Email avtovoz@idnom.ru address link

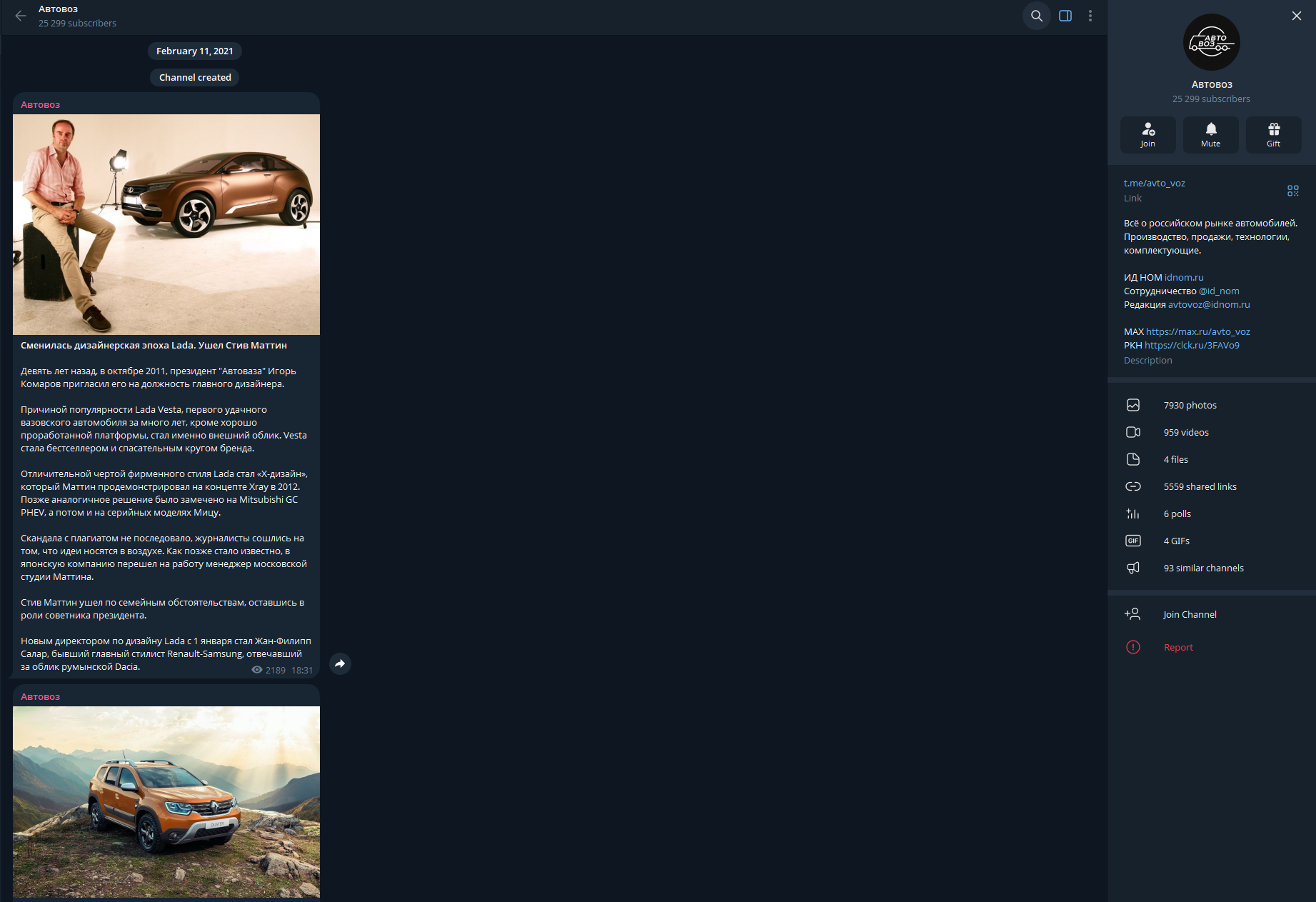[x=1209, y=304]
